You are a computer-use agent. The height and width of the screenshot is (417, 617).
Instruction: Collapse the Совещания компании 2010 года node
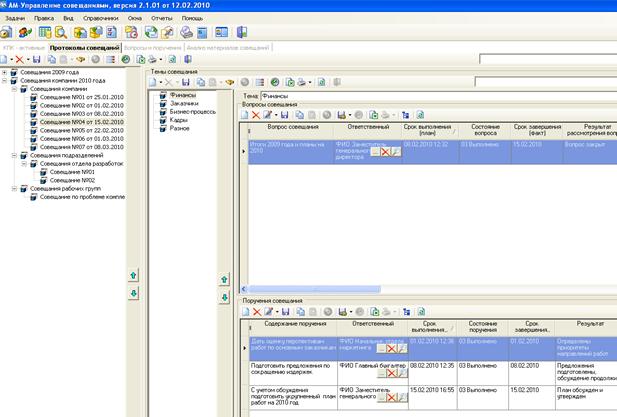pyautogui.click(x=6, y=80)
